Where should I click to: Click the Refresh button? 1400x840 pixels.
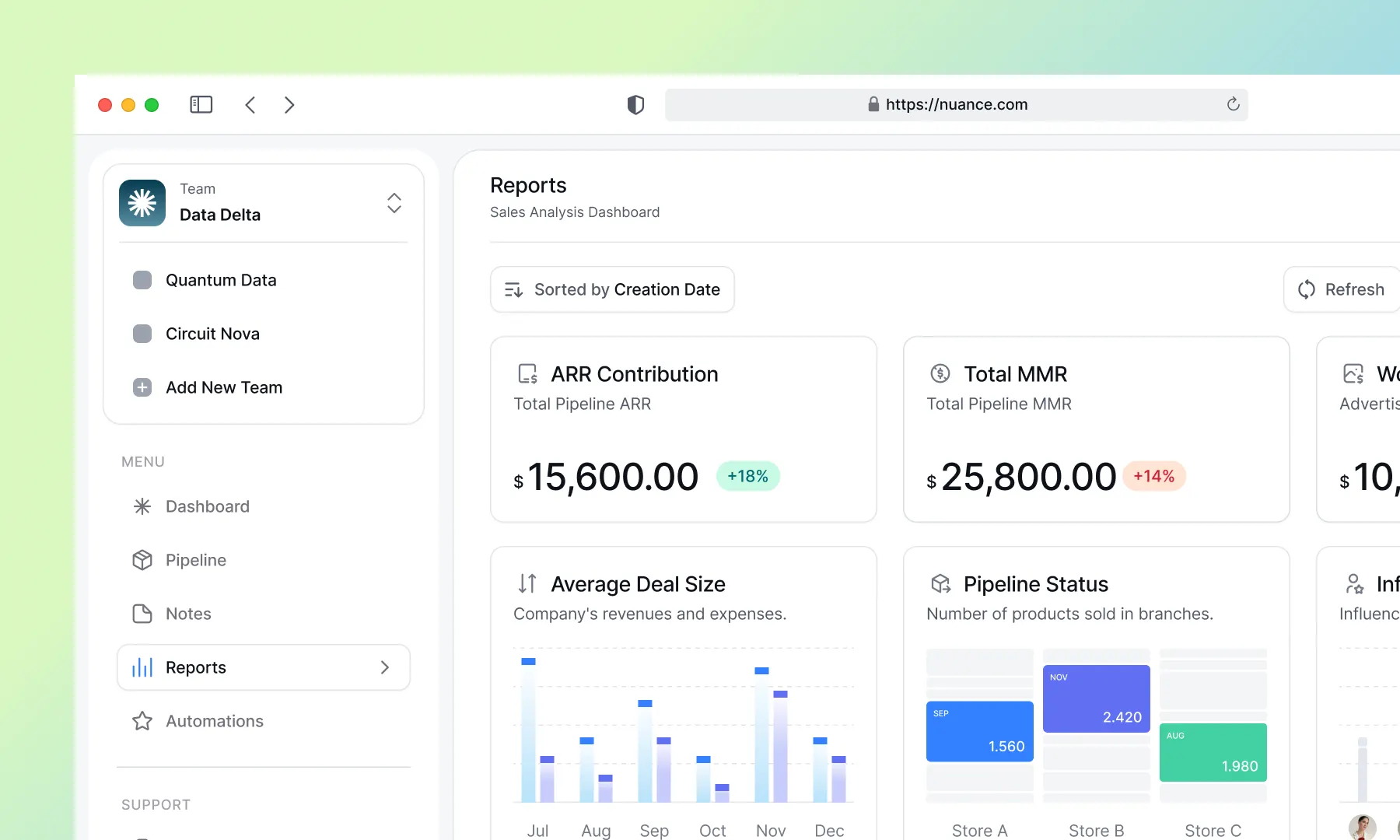pyautogui.click(x=1342, y=289)
